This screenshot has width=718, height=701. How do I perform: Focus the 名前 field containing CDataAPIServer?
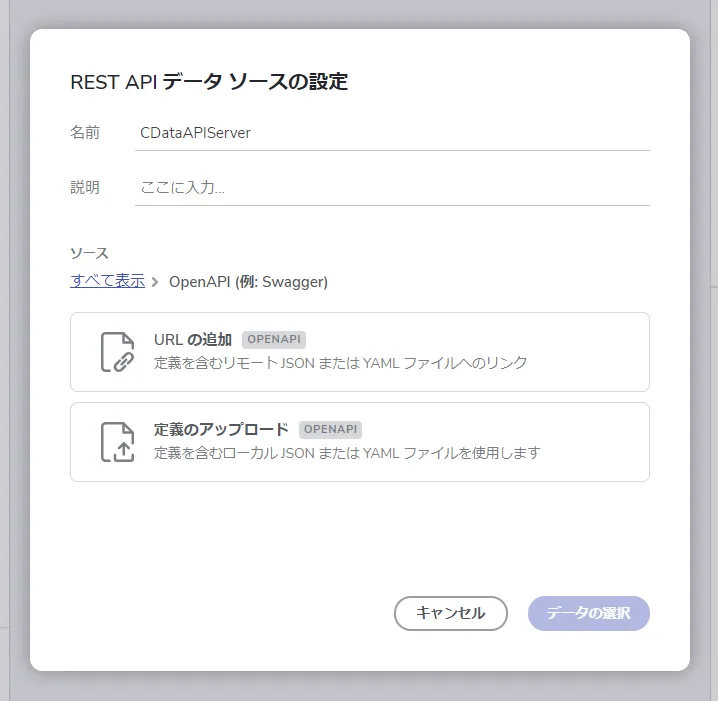coord(392,132)
